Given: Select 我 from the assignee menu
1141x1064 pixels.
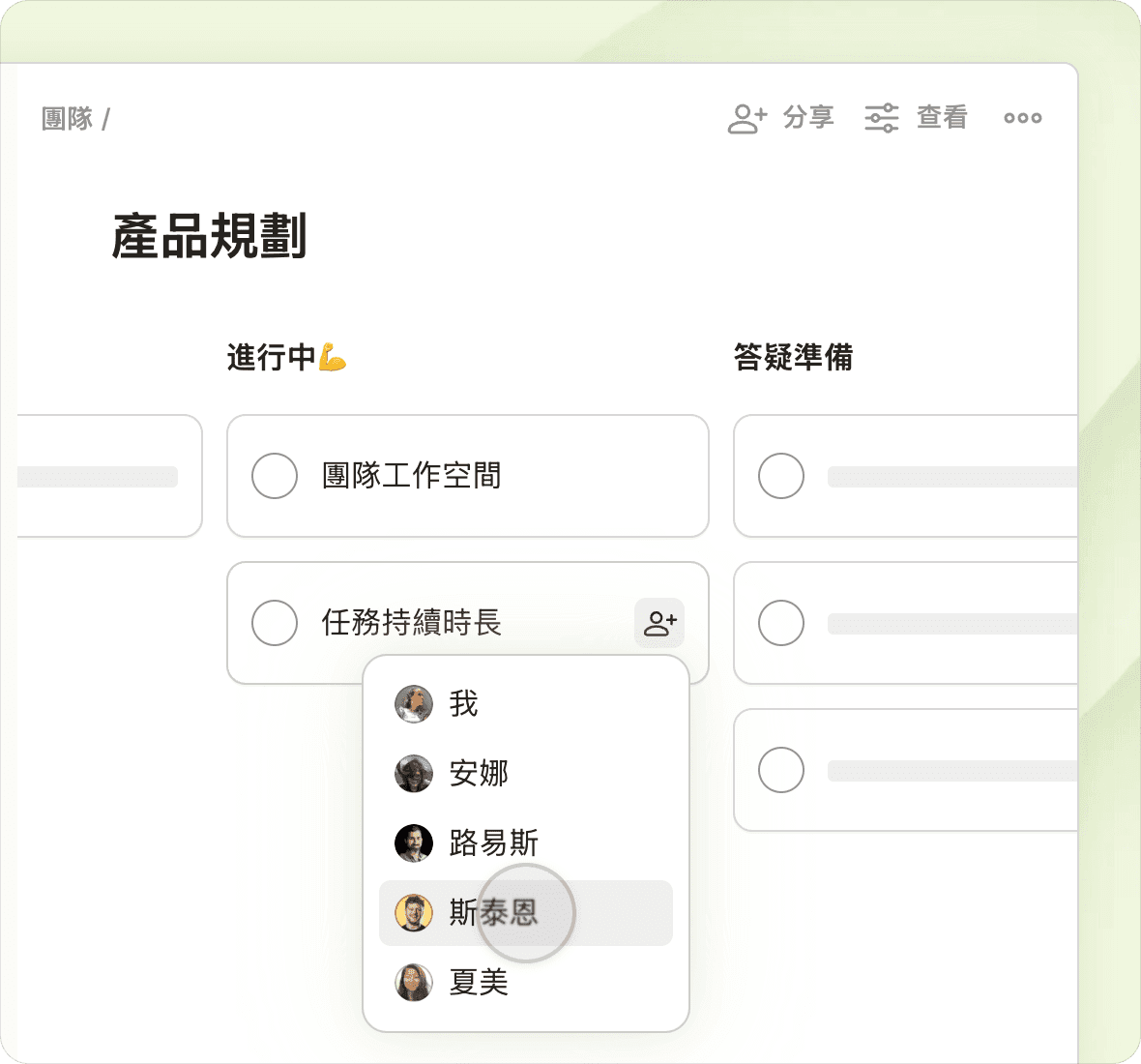Looking at the screenshot, I should click(x=464, y=704).
